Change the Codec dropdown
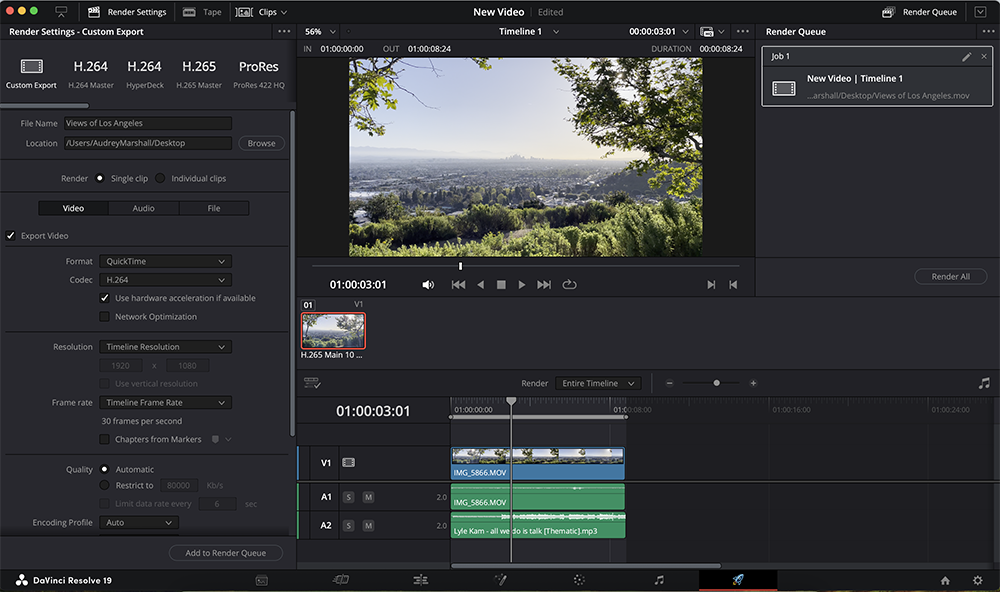This screenshot has width=1000, height=592. coord(165,279)
